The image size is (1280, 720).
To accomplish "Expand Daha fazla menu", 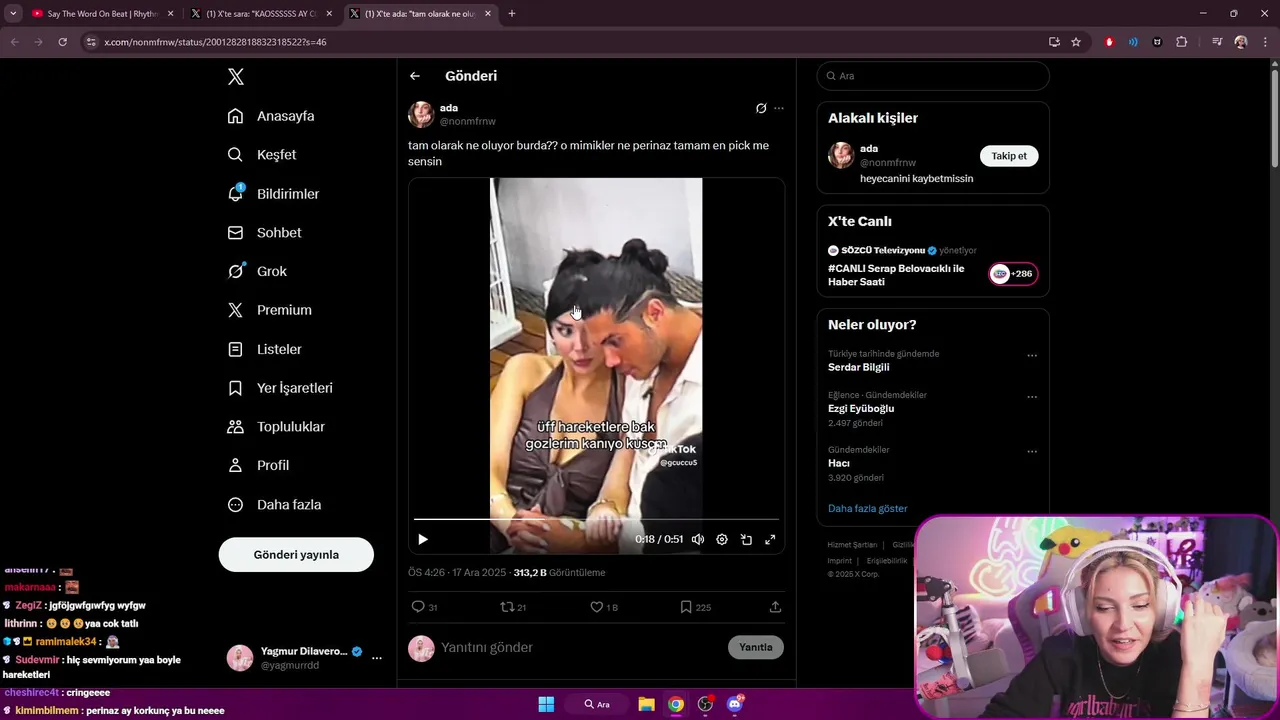I will coord(274,505).
